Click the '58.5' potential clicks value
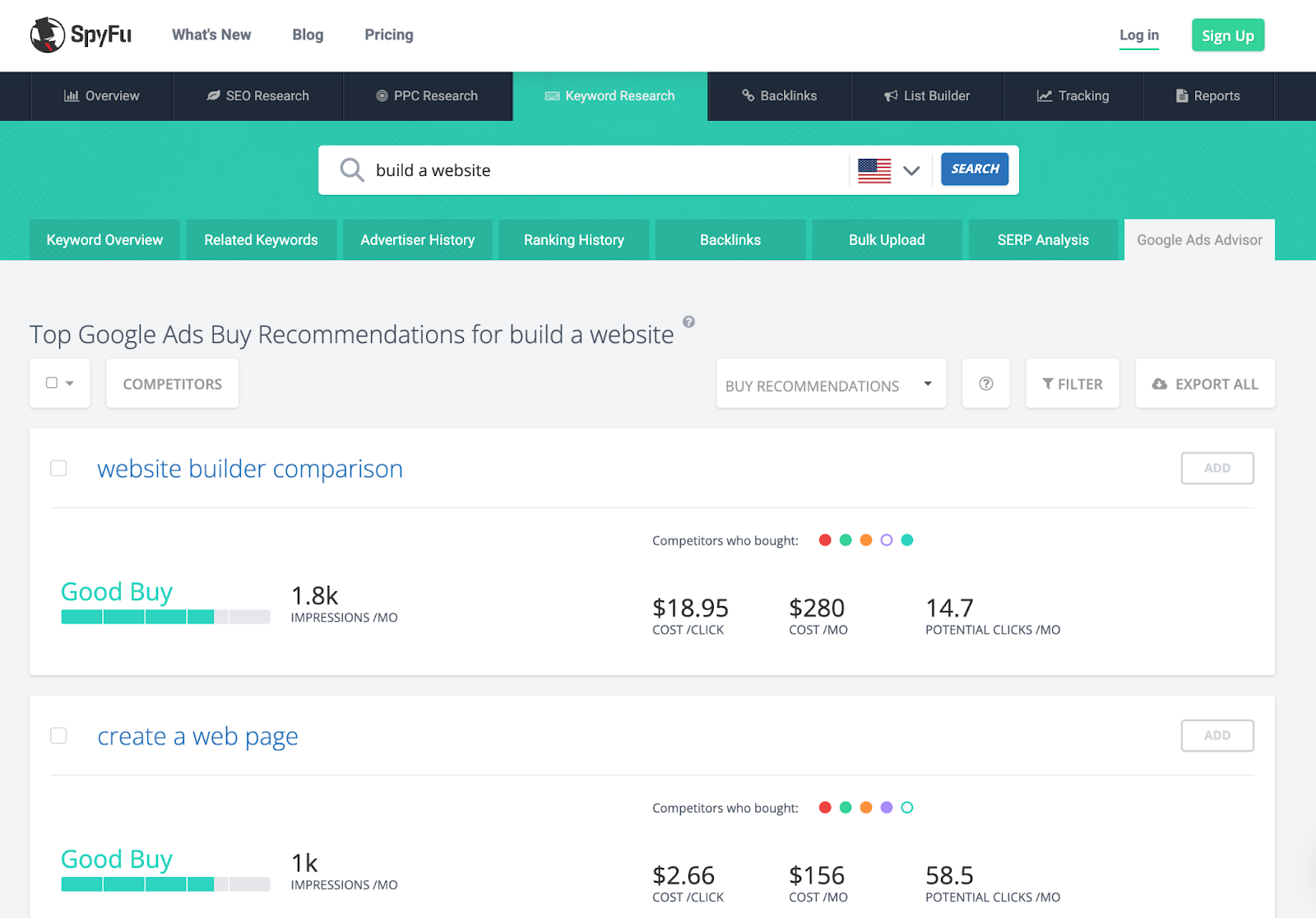Viewport: 1316px width, 918px height. point(949,875)
